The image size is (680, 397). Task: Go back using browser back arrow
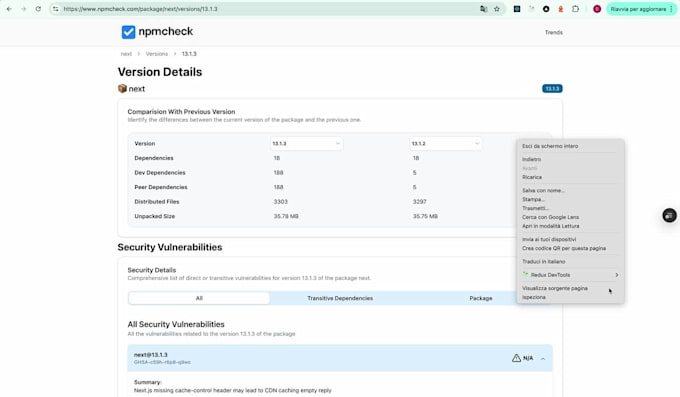pyautogui.click(x=9, y=9)
